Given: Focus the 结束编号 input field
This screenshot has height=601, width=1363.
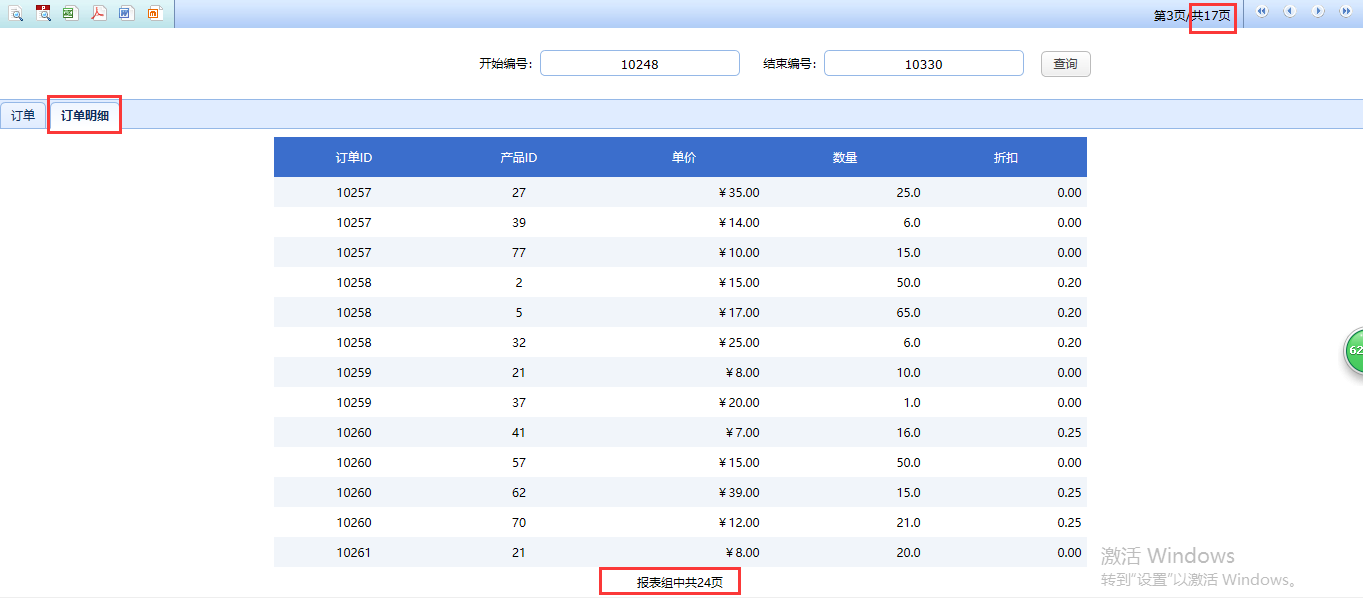Looking at the screenshot, I should coord(923,64).
